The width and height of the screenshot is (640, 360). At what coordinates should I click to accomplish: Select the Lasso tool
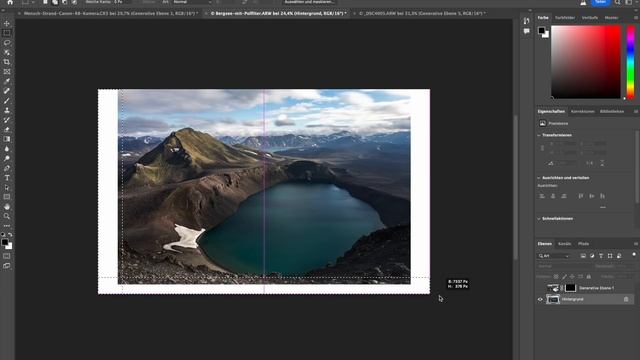(x=7, y=42)
